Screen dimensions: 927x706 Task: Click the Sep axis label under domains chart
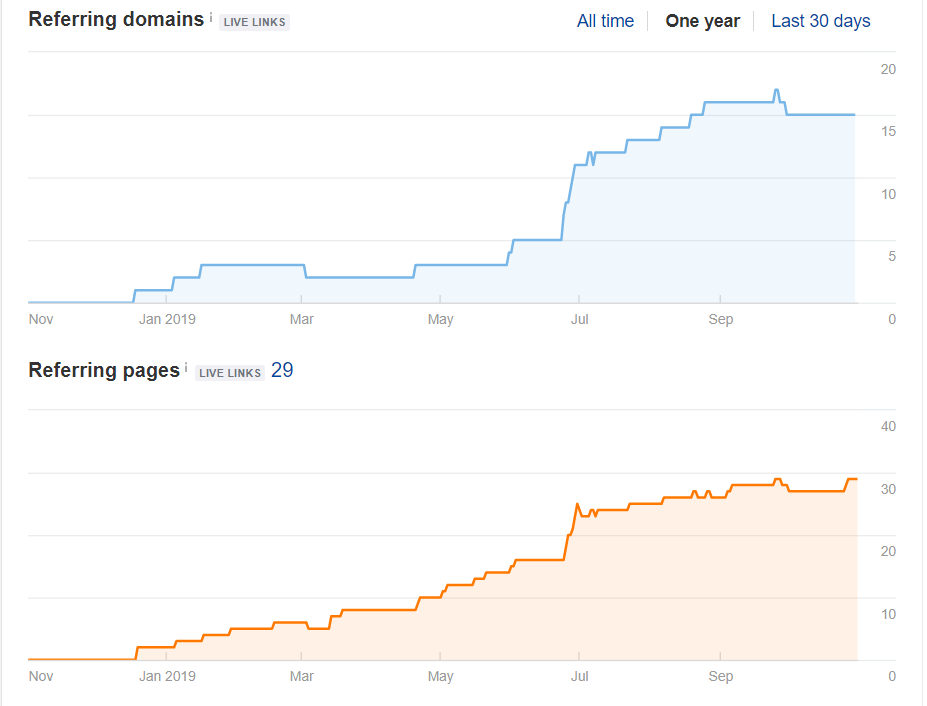[x=720, y=319]
